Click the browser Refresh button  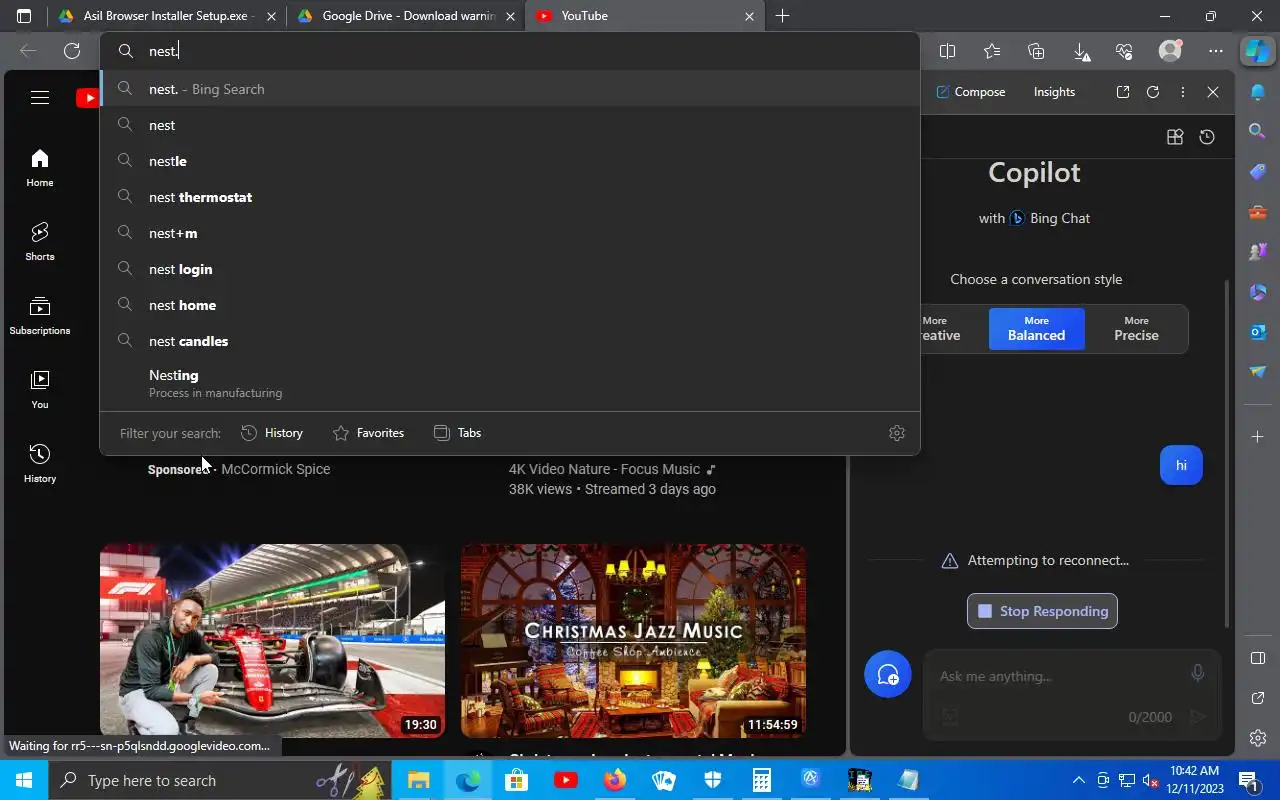click(x=72, y=51)
